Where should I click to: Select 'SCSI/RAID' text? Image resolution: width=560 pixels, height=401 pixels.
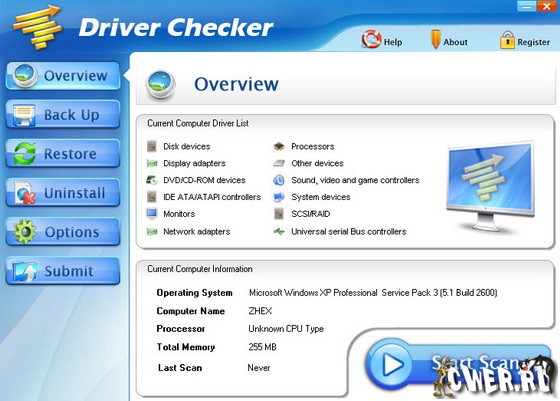[x=310, y=214]
